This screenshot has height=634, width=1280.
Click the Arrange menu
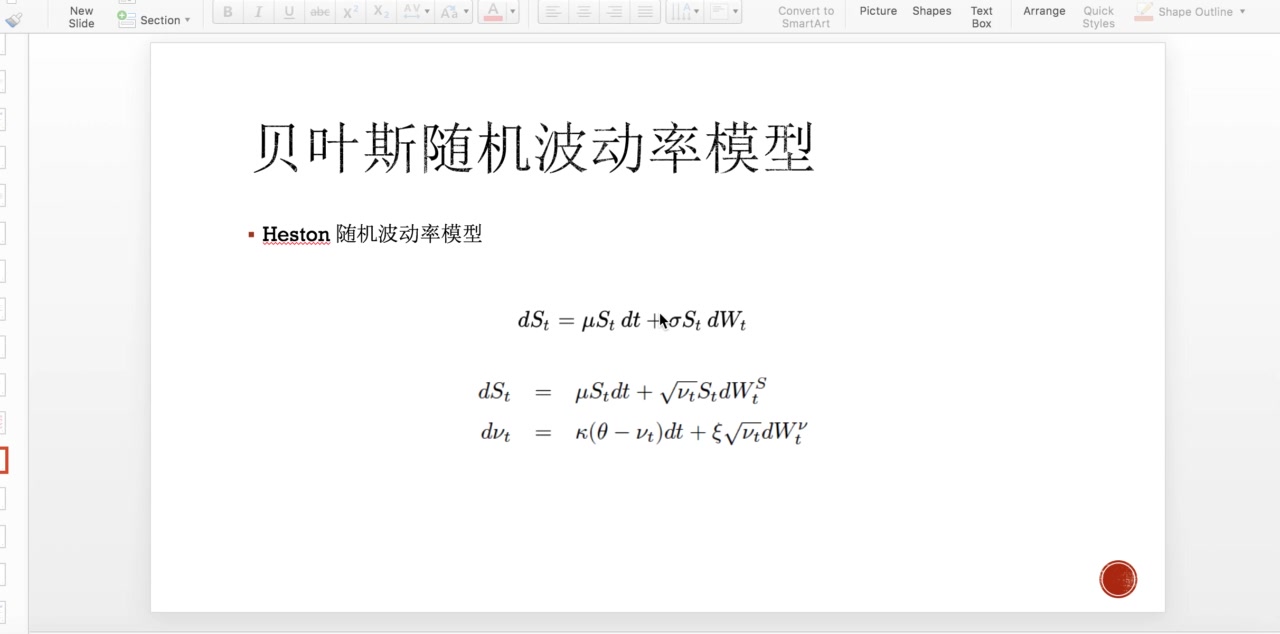1044,11
